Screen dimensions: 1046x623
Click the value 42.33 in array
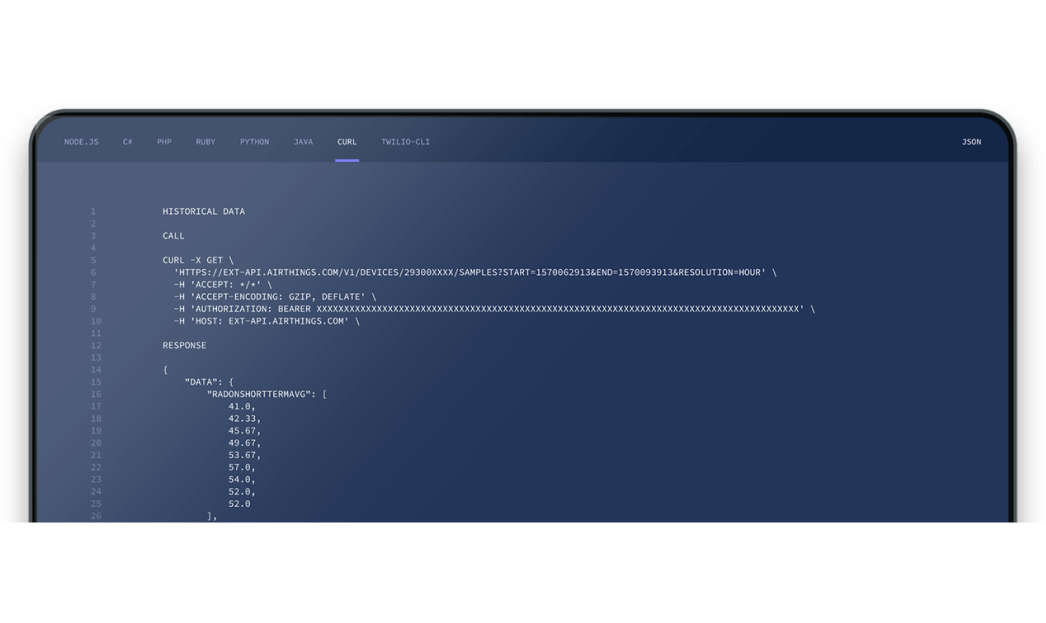tap(244, 419)
